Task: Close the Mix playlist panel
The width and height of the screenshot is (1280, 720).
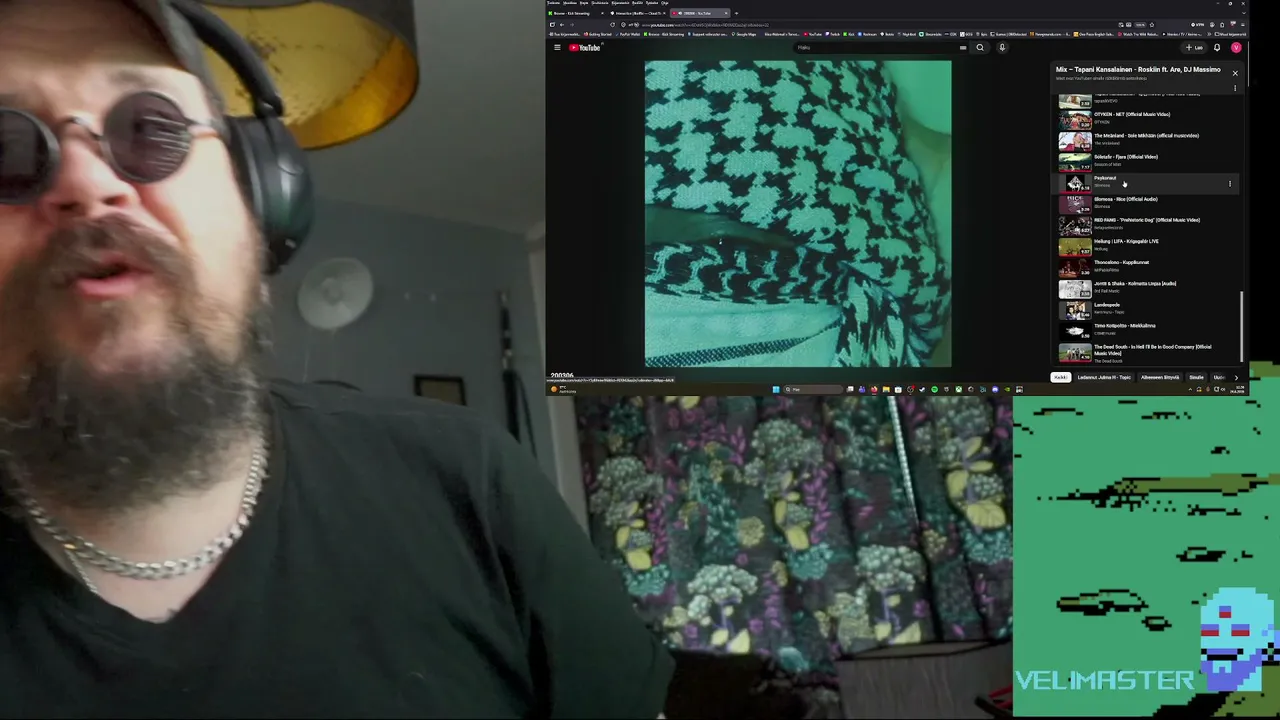Action: click(x=1235, y=73)
